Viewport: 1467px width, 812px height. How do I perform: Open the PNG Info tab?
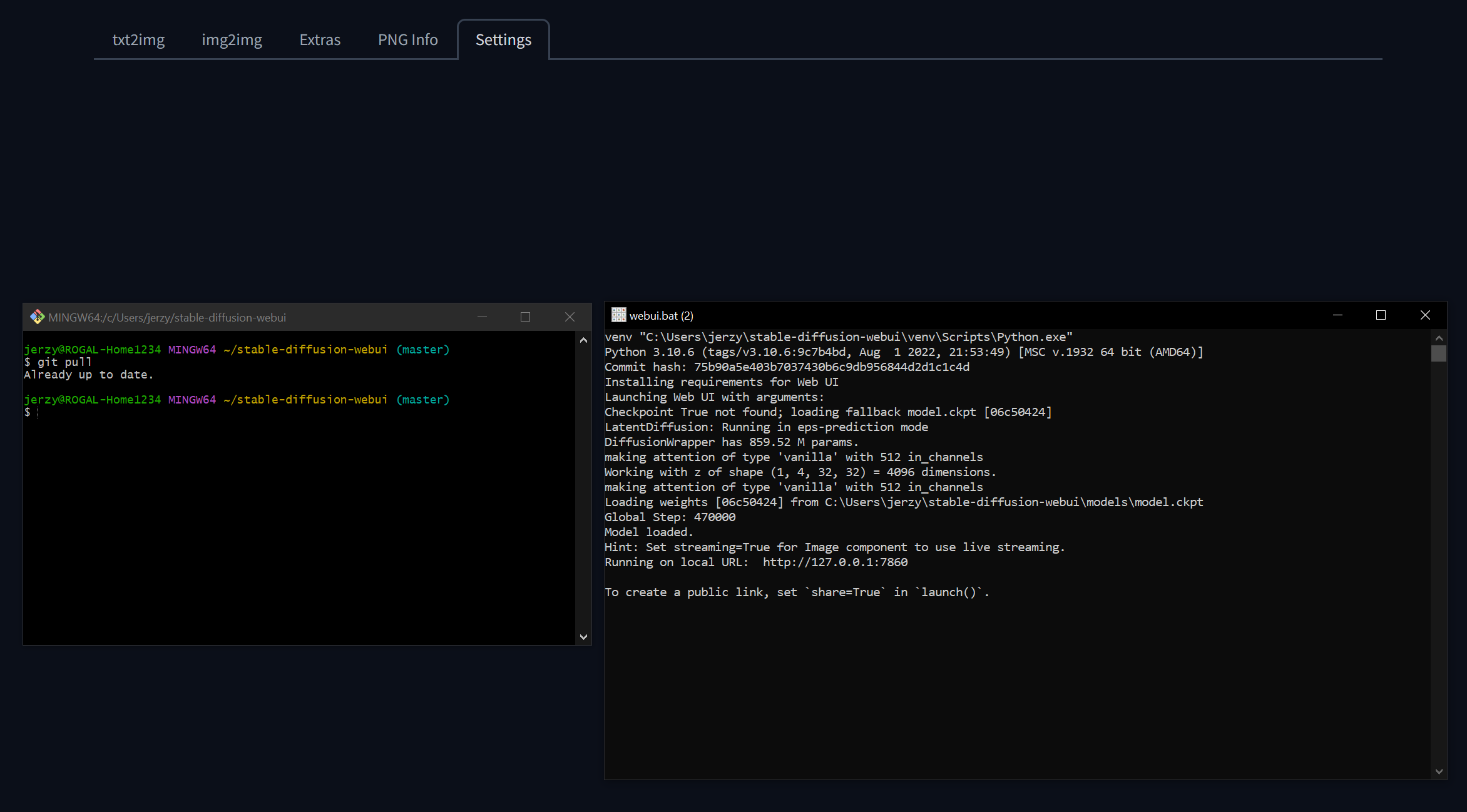pyautogui.click(x=407, y=39)
